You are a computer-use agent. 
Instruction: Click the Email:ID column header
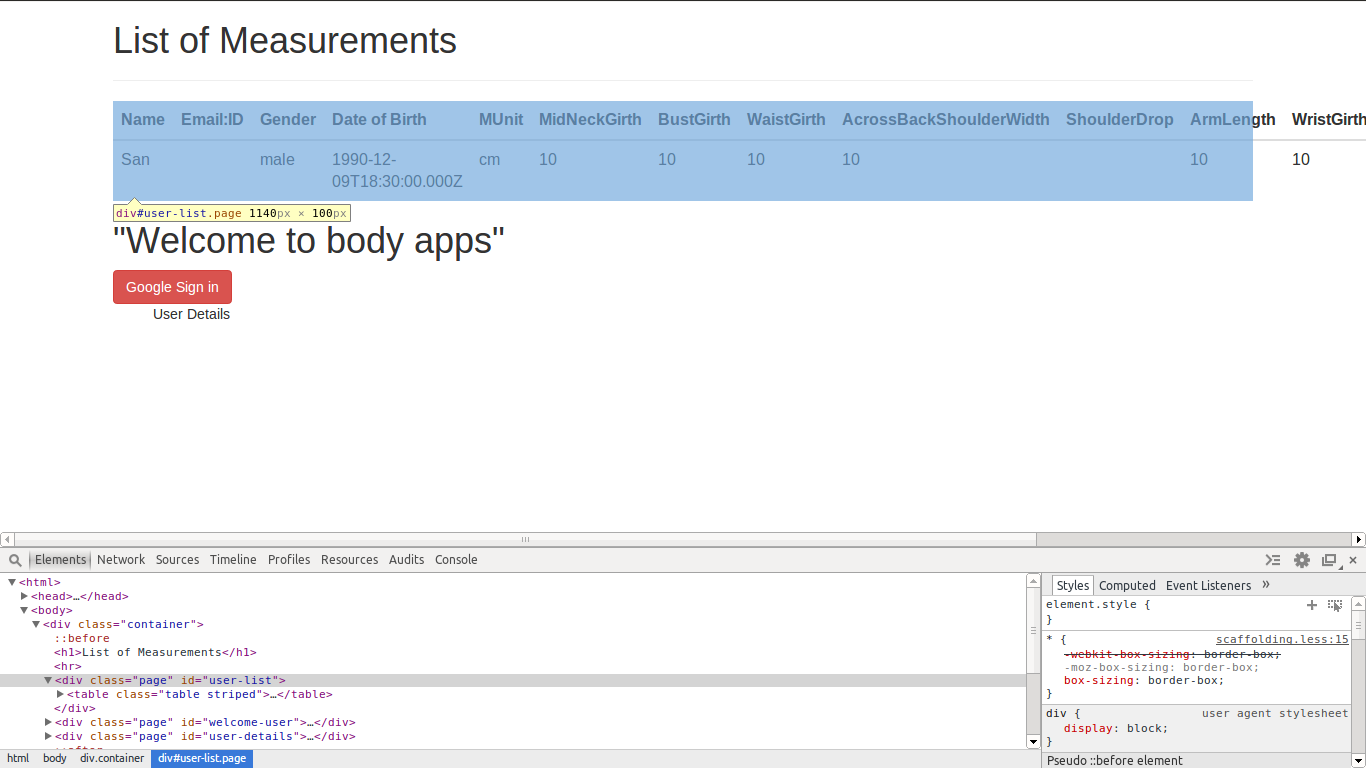212,120
